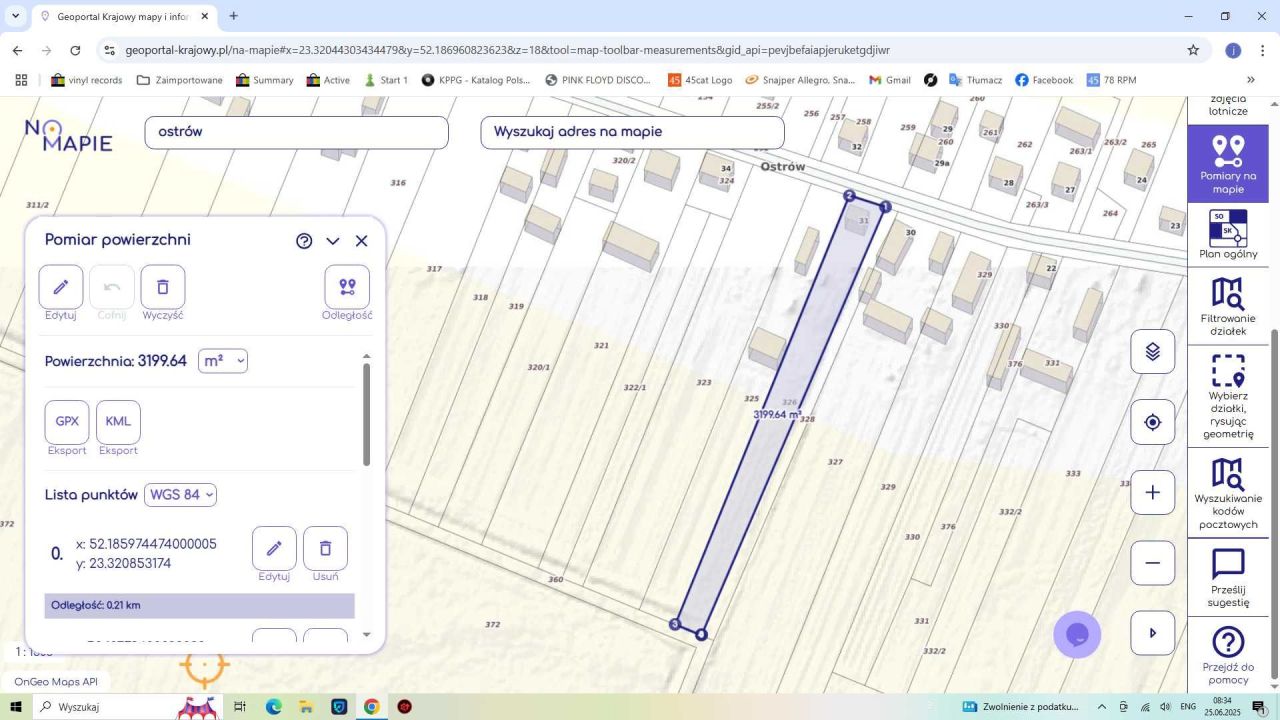Screen dimensions: 1280x720
Task: Open the m² area unit dropdown
Action: click(x=223, y=361)
